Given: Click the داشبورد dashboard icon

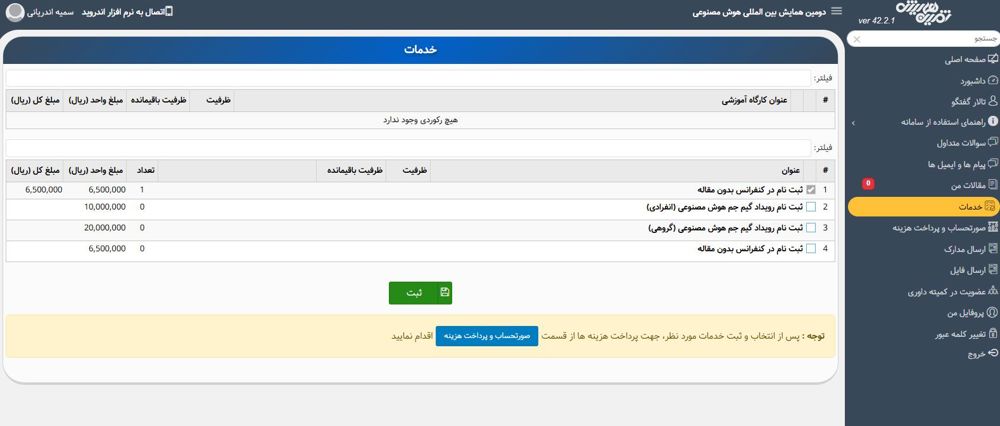Looking at the screenshot, I should click(991, 80).
